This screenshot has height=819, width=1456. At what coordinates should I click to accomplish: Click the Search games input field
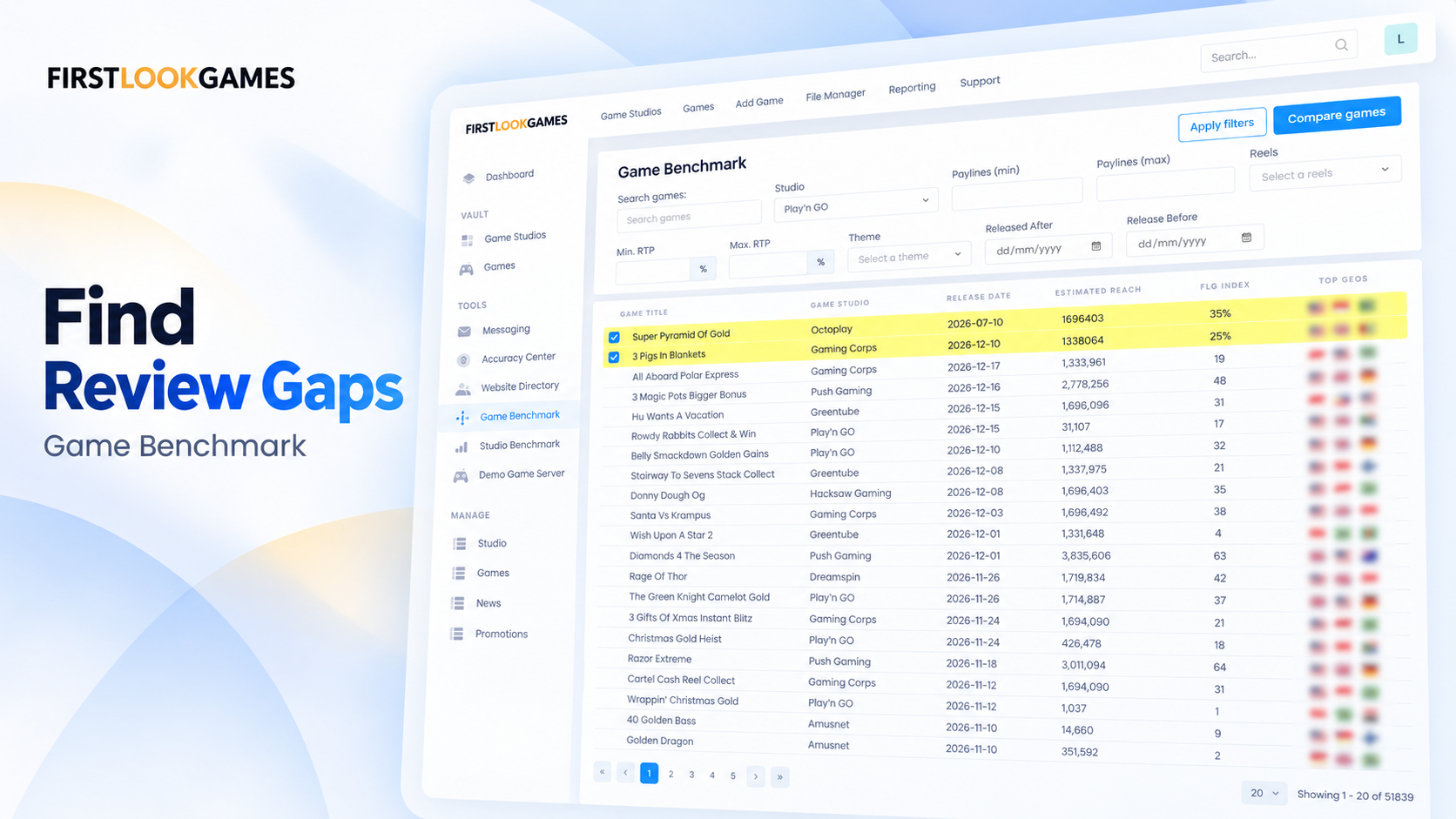[x=689, y=217]
